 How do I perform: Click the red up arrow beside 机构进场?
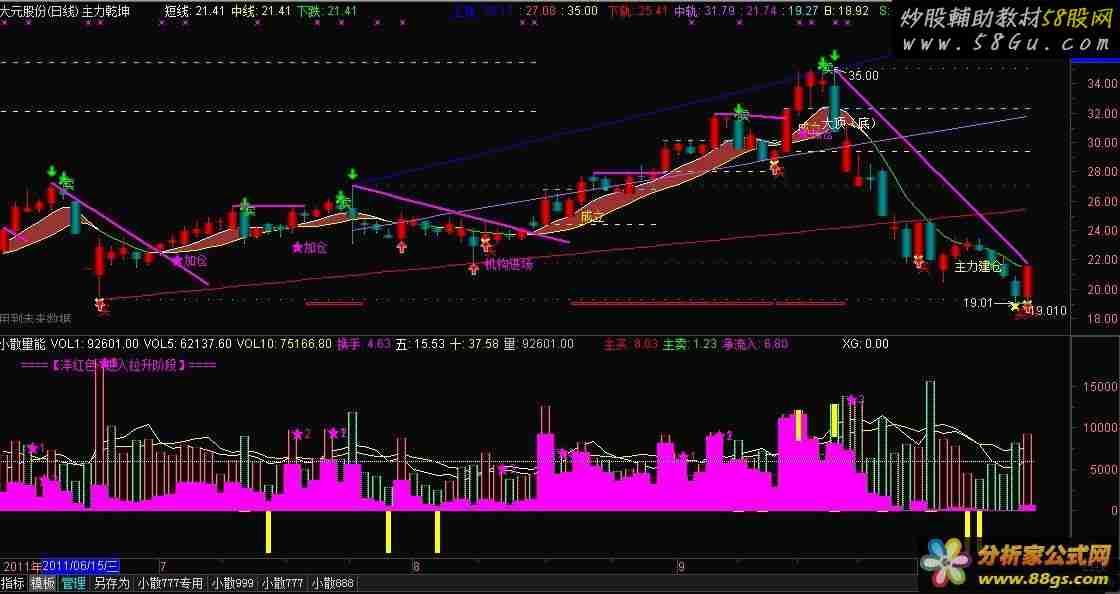(474, 268)
